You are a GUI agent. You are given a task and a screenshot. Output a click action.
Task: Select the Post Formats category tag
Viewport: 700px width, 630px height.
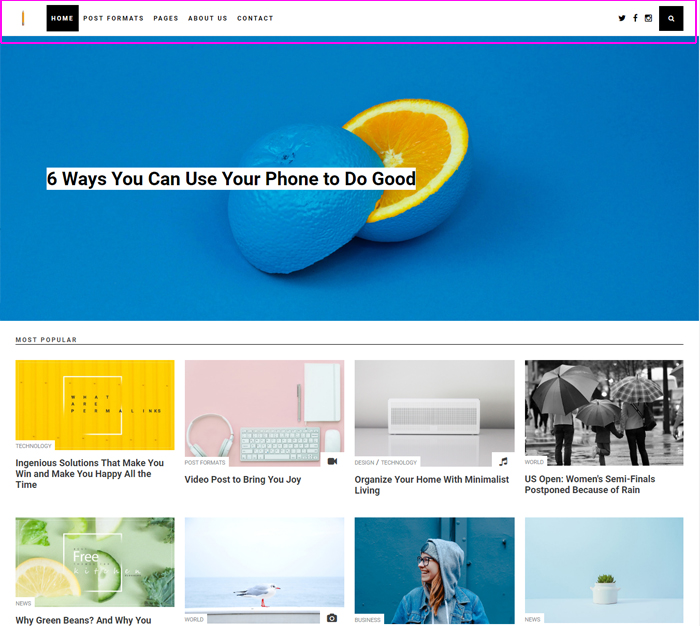[x=205, y=463]
